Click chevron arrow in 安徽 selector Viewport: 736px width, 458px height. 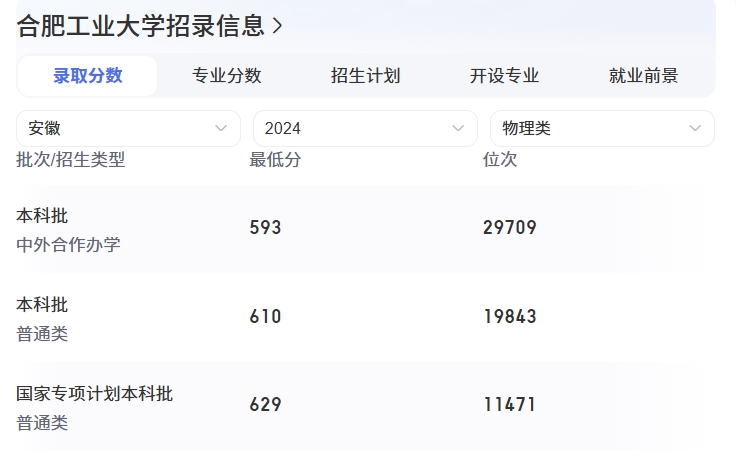(x=221, y=128)
